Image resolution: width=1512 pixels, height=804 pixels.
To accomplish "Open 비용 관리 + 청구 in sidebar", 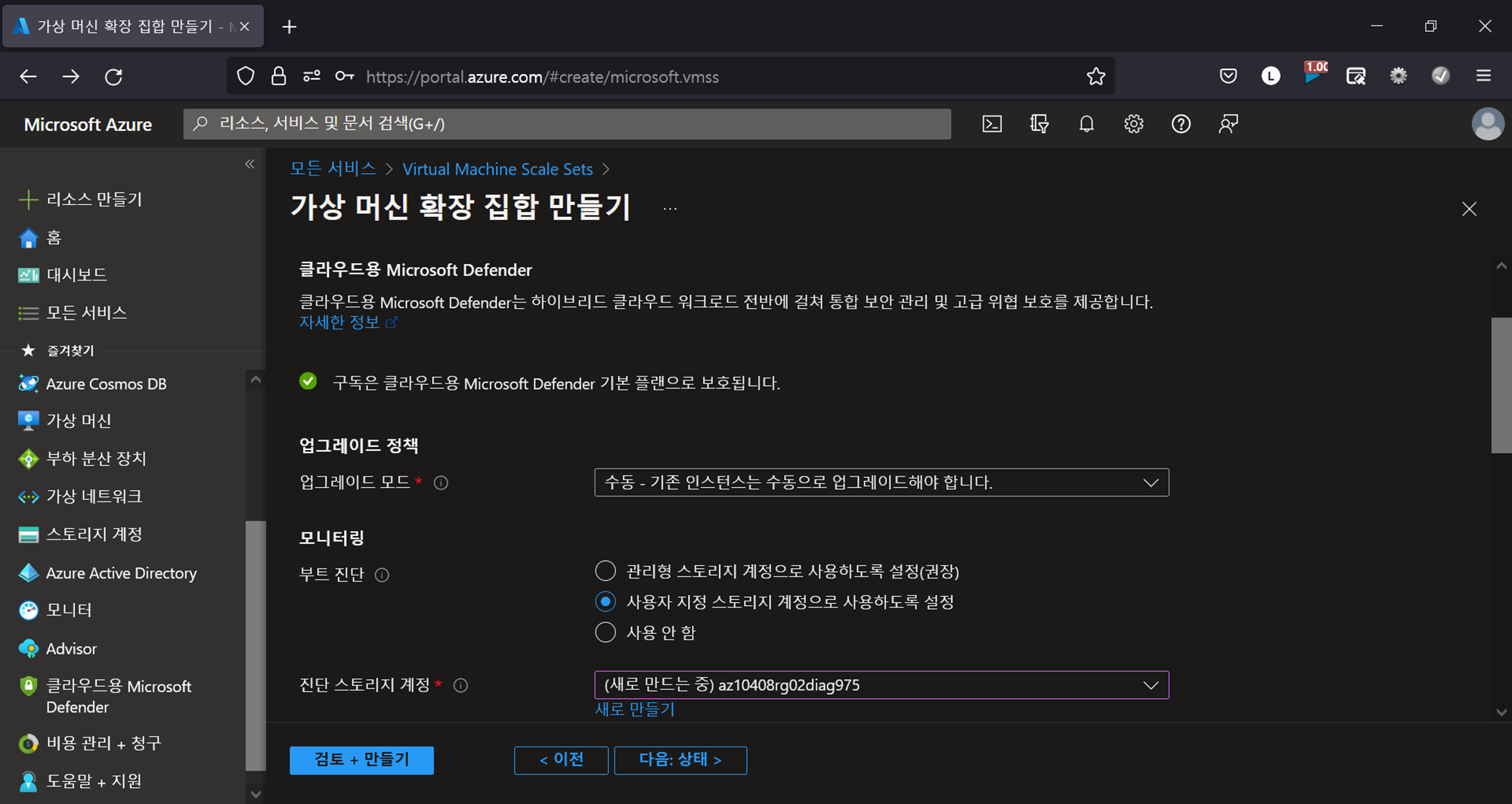I will (x=106, y=743).
